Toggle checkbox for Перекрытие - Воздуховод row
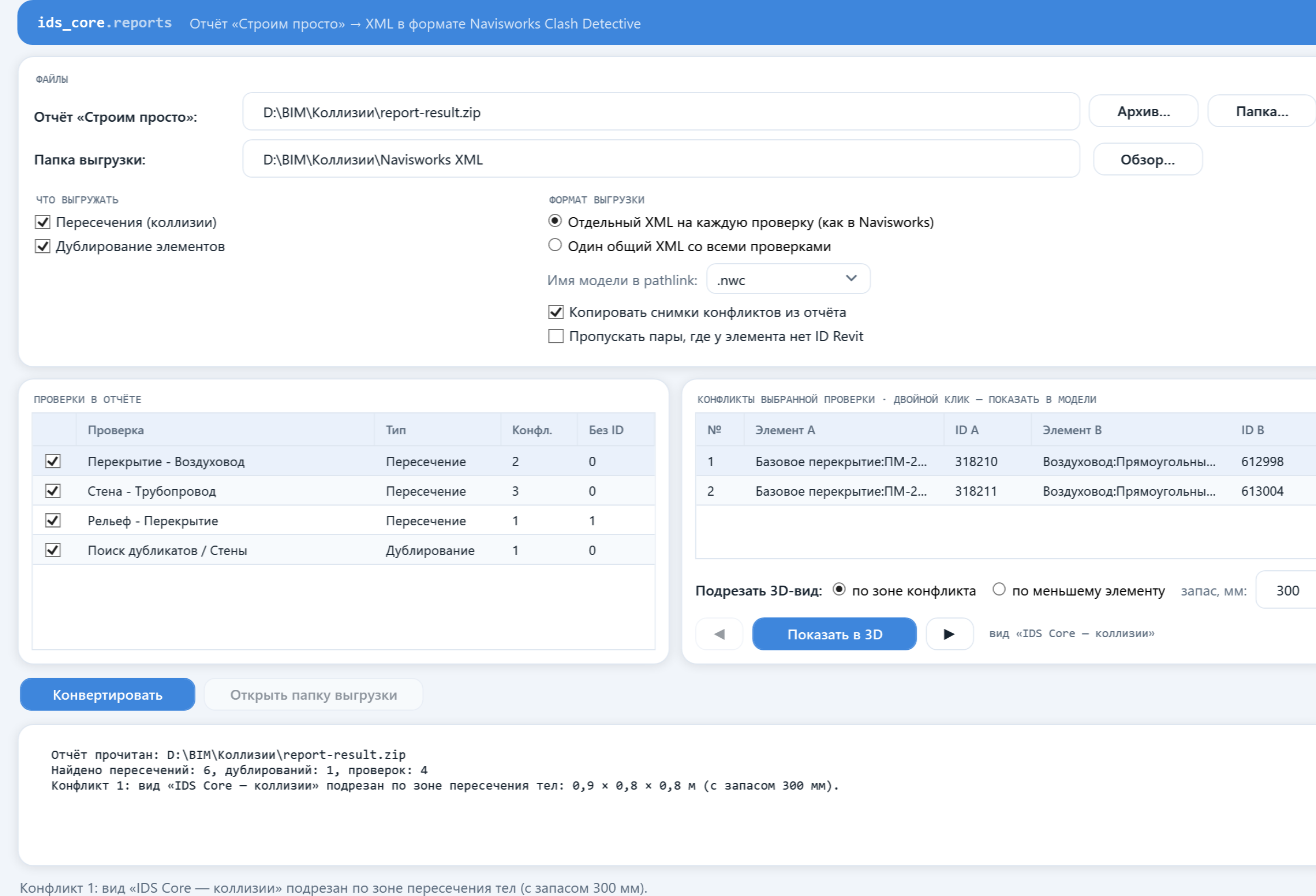 coord(53,461)
